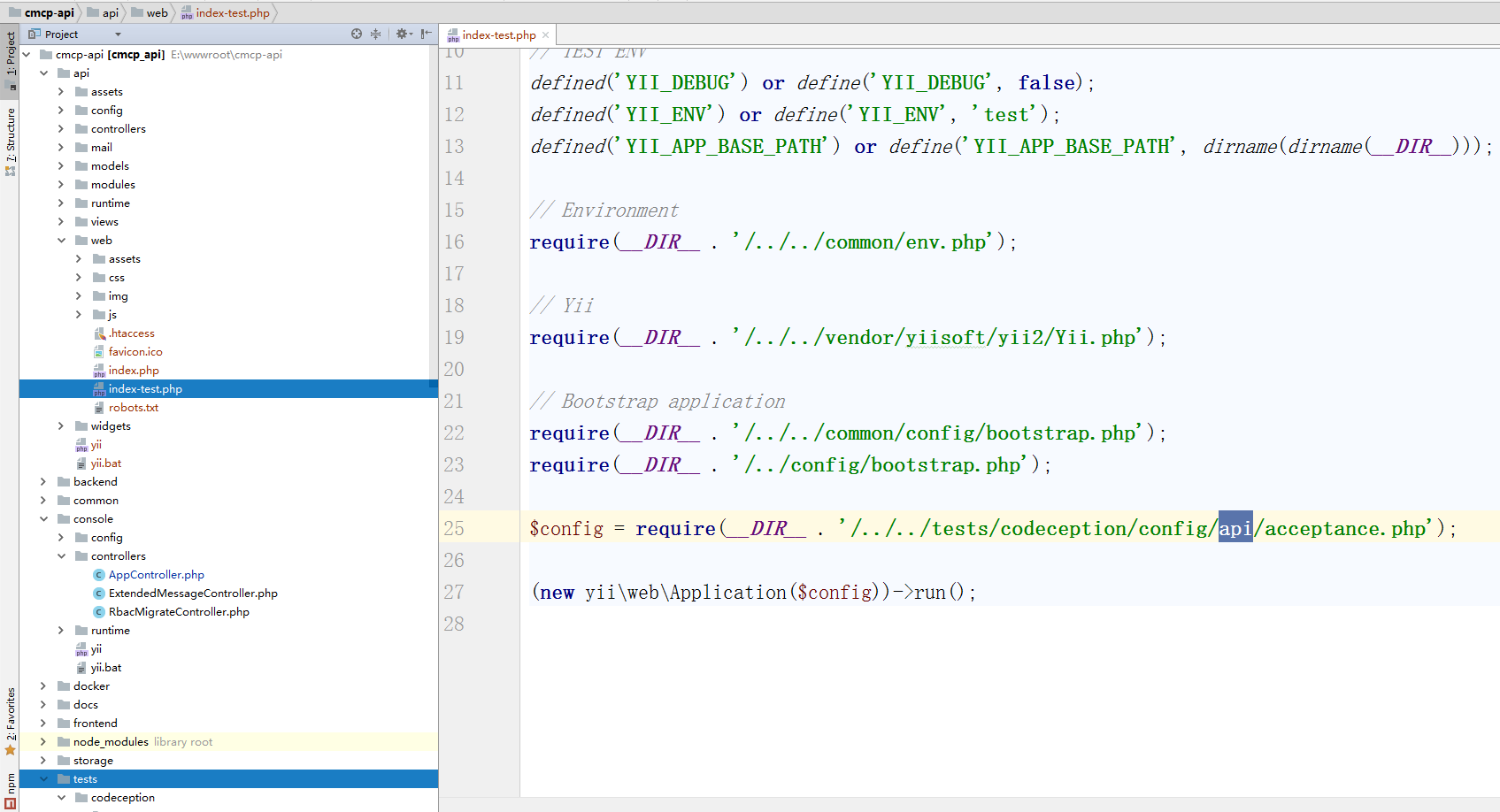Viewport: 1500px width, 812px height.
Task: Open the Project panel settings gear
Action: coord(403,34)
